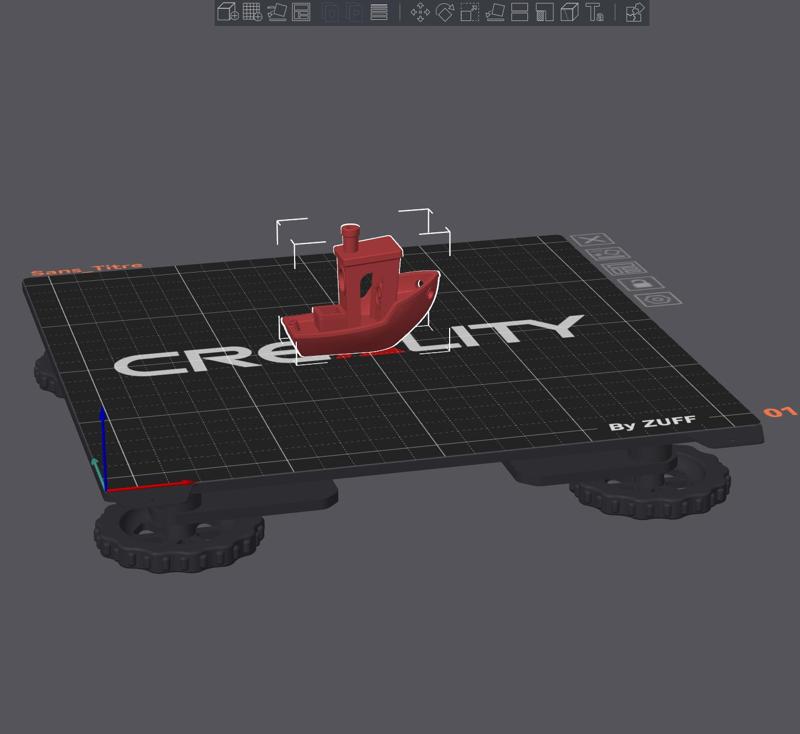
Task: Select the Text emboss tool
Action: click(594, 12)
